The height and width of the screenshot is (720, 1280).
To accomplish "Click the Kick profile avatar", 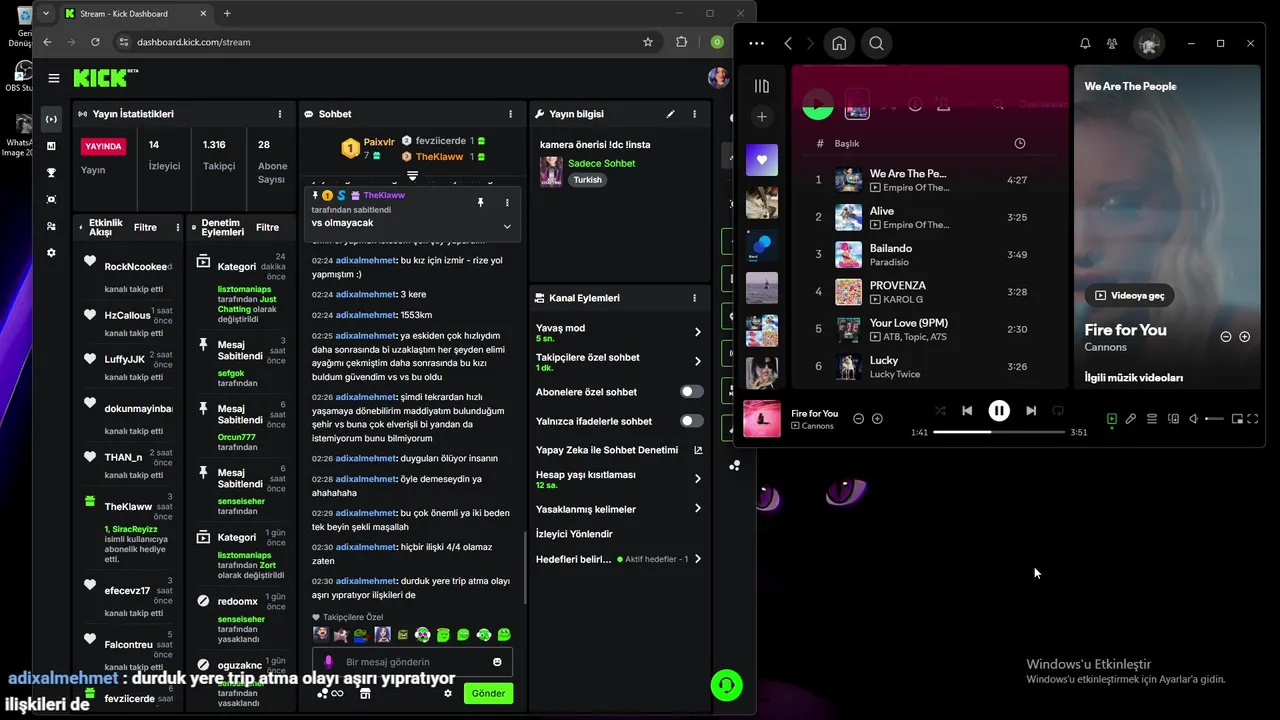I will click(719, 78).
